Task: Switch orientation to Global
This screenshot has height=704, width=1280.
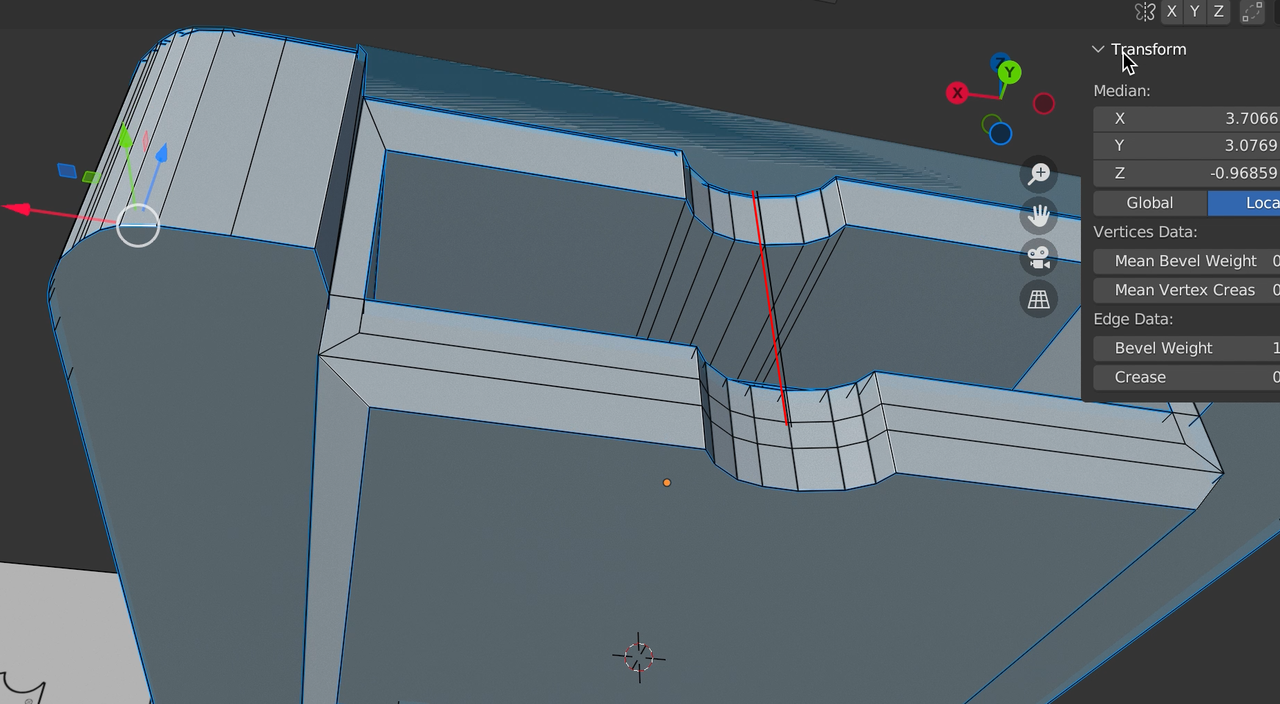Action: (x=1149, y=202)
